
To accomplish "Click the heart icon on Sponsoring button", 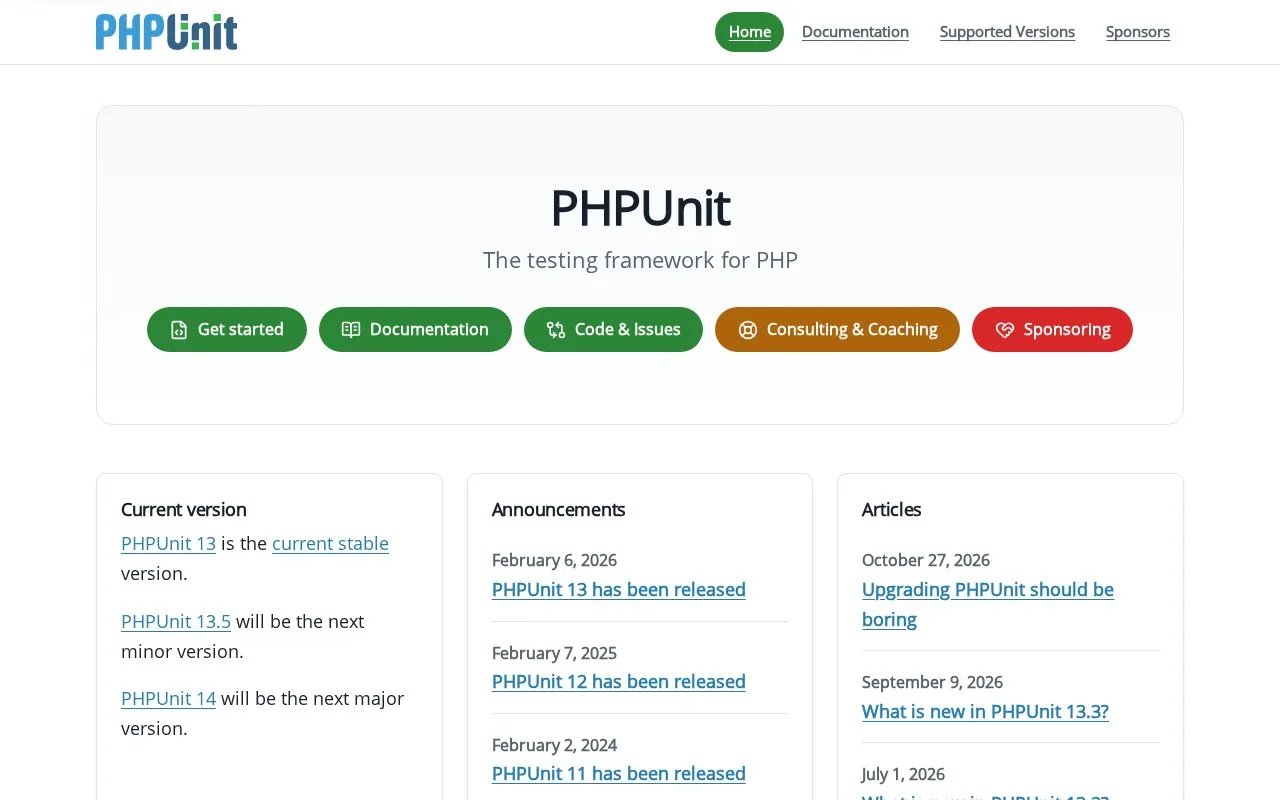I will coord(1005,330).
